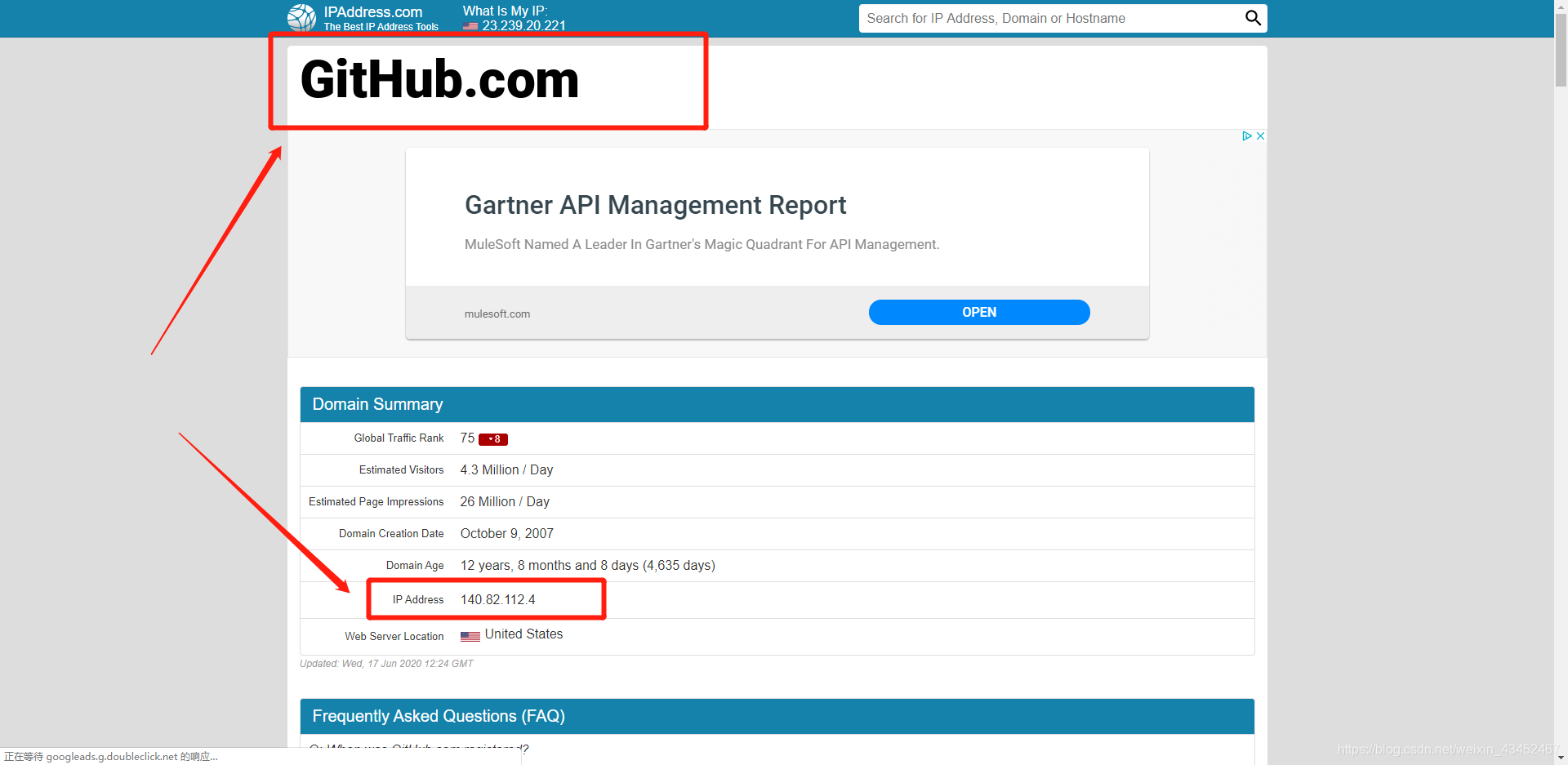Image resolution: width=1568 pixels, height=765 pixels.
Task: Click the GitHub.com page heading
Action: click(439, 80)
